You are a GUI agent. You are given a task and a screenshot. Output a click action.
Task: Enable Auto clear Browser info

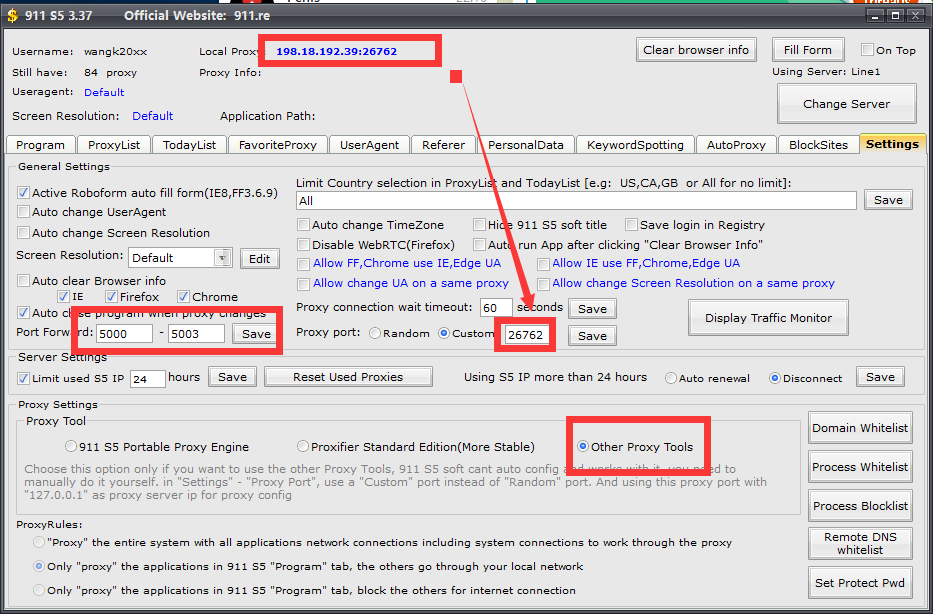pos(23,280)
